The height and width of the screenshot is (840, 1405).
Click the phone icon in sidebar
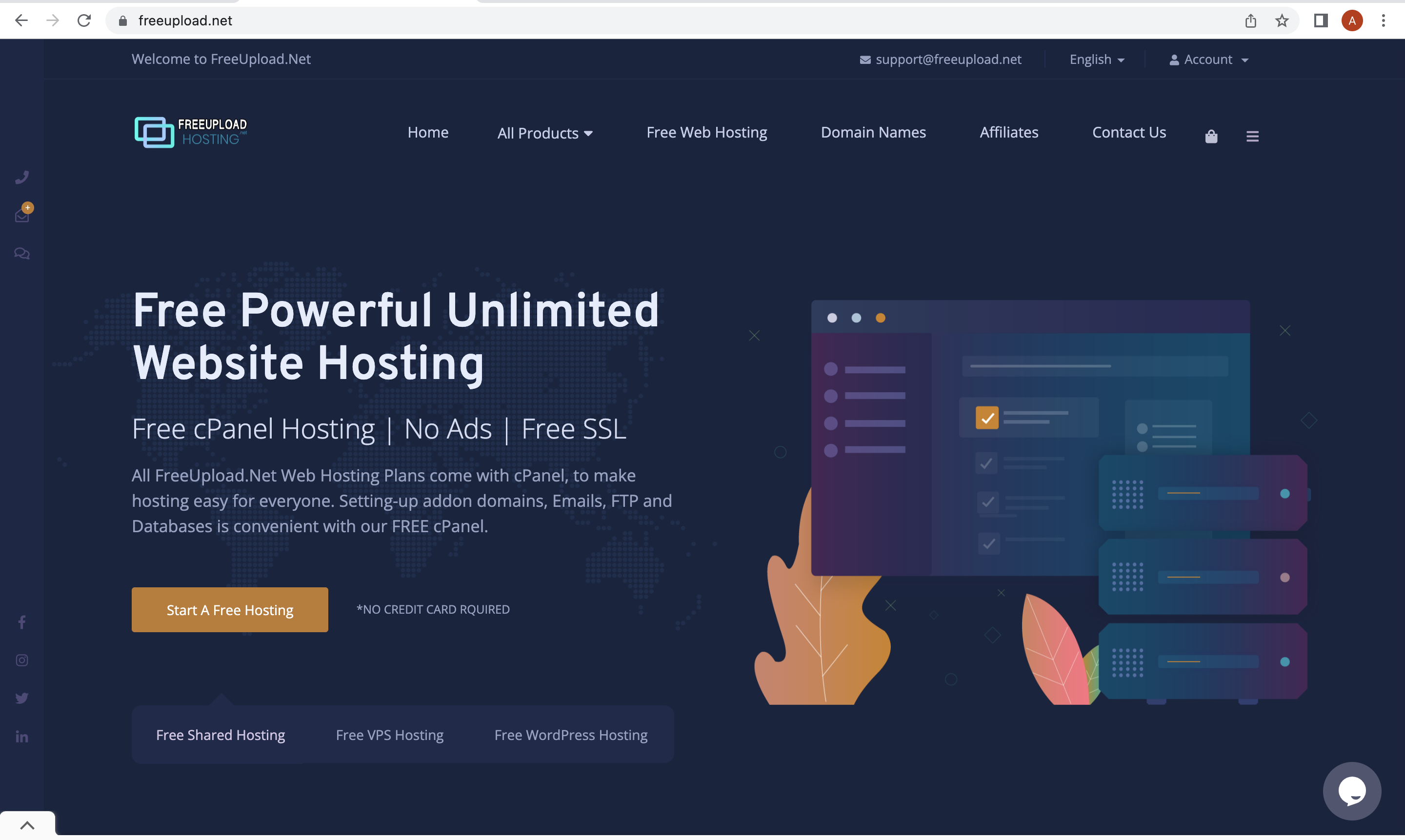22,178
